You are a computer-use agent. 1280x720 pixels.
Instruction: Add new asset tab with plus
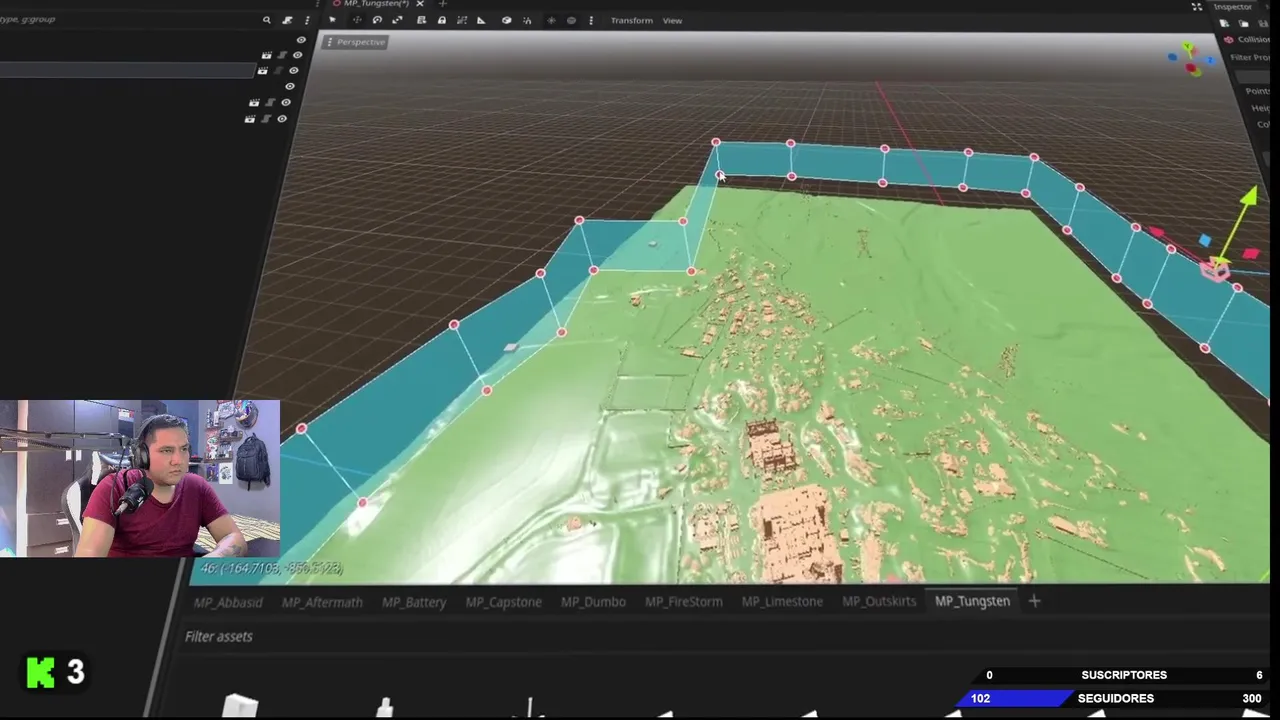1034,601
